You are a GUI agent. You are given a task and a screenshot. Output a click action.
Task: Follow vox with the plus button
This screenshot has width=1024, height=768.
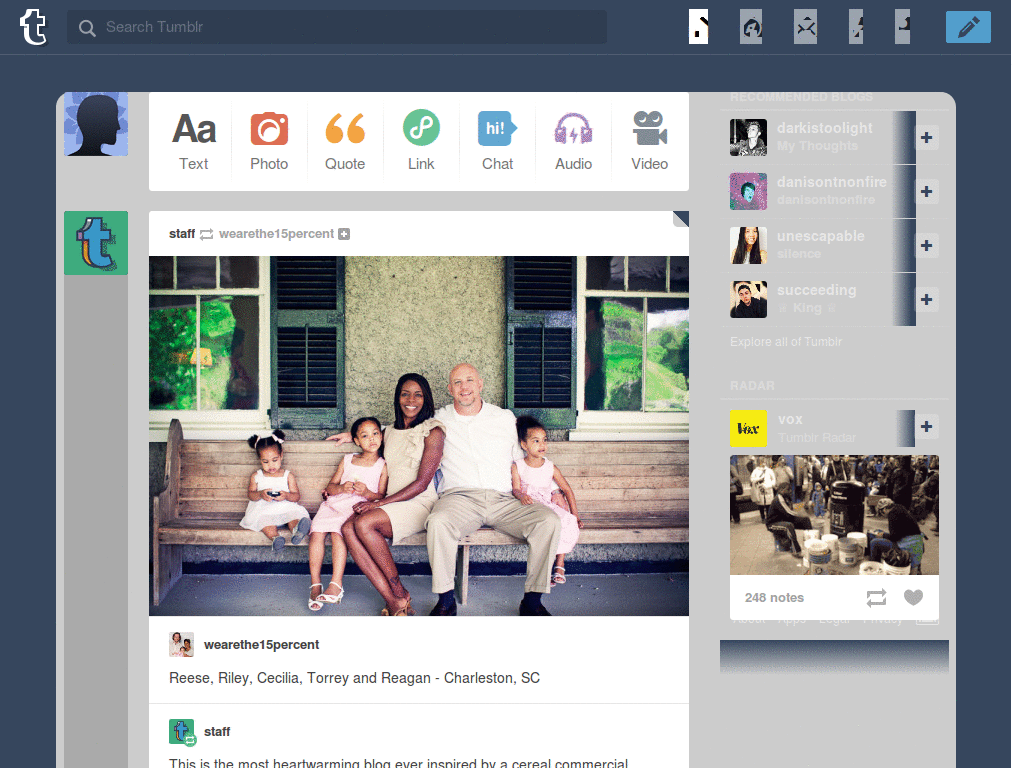[x=927, y=426]
